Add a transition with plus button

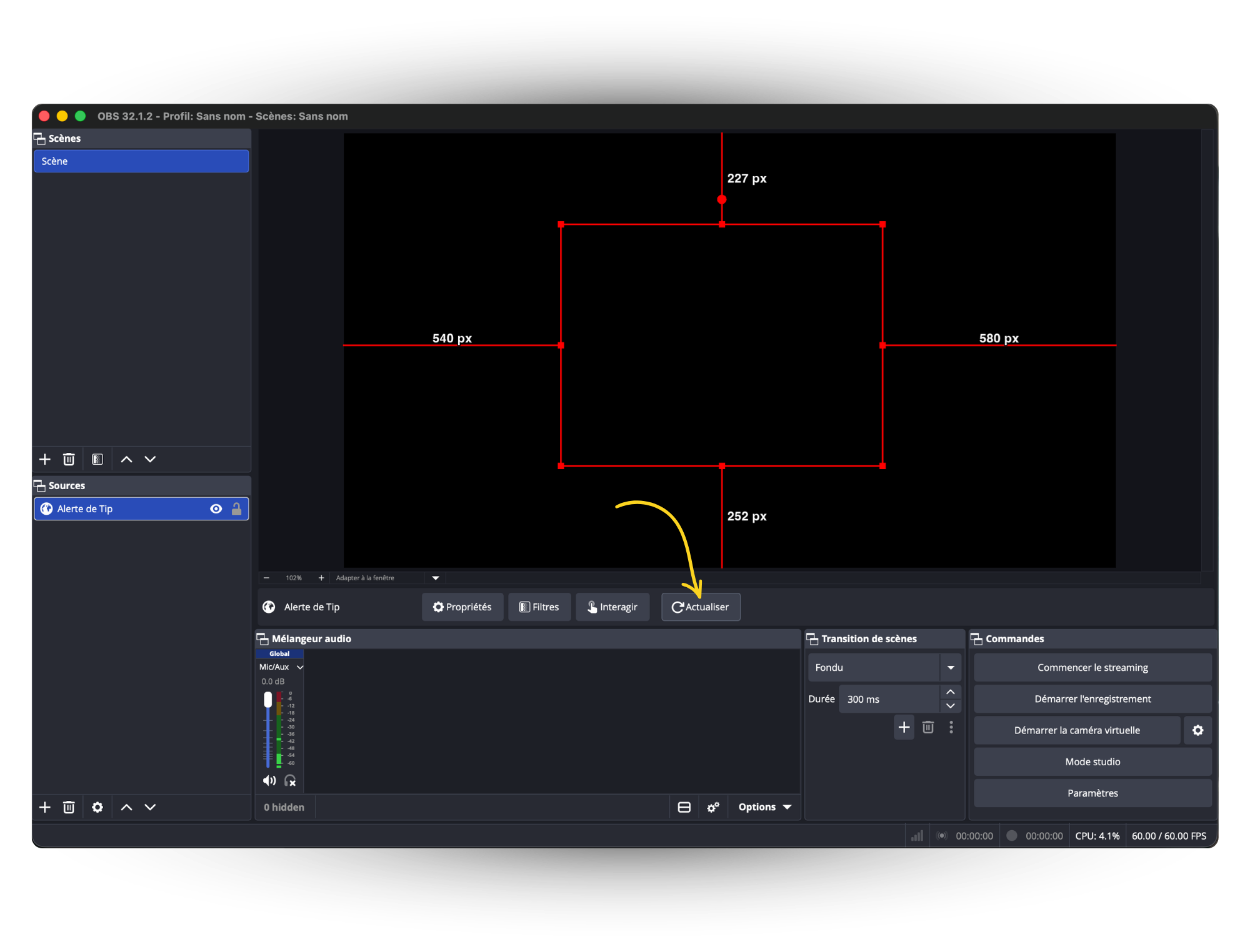(x=904, y=727)
